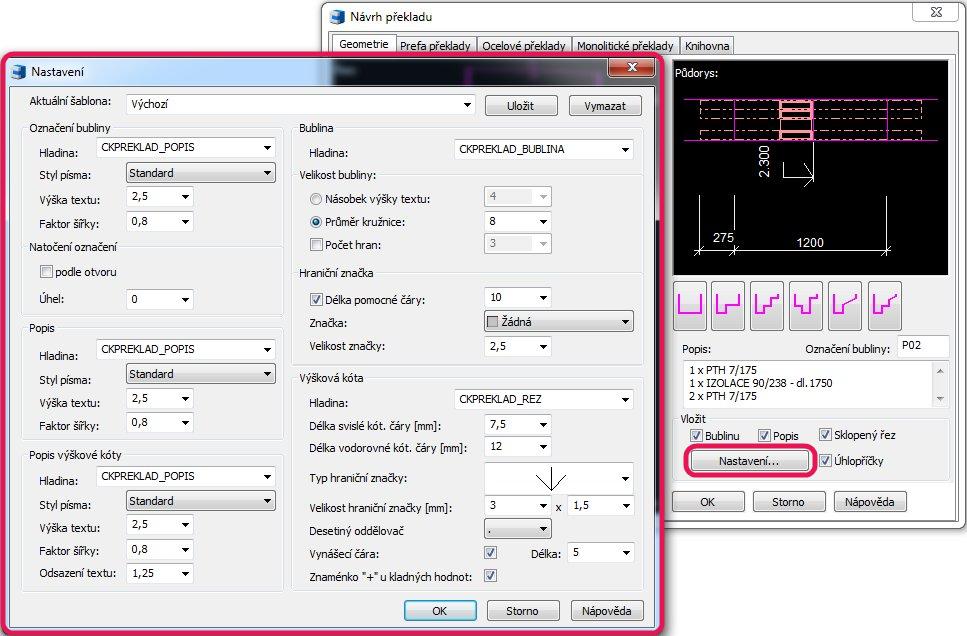Switch to the Geometrie tab
This screenshot has width=967, height=636.
[363, 44]
